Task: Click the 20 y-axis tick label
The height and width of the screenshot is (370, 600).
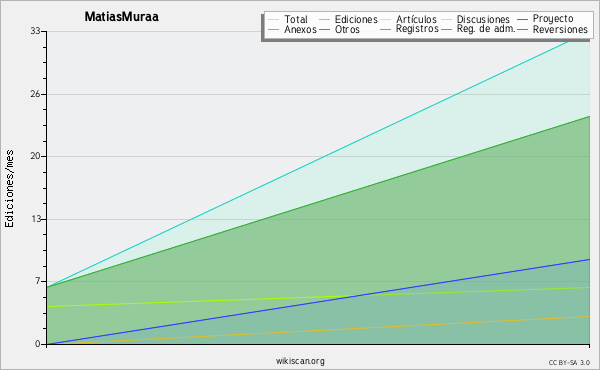Action: pos(36,156)
